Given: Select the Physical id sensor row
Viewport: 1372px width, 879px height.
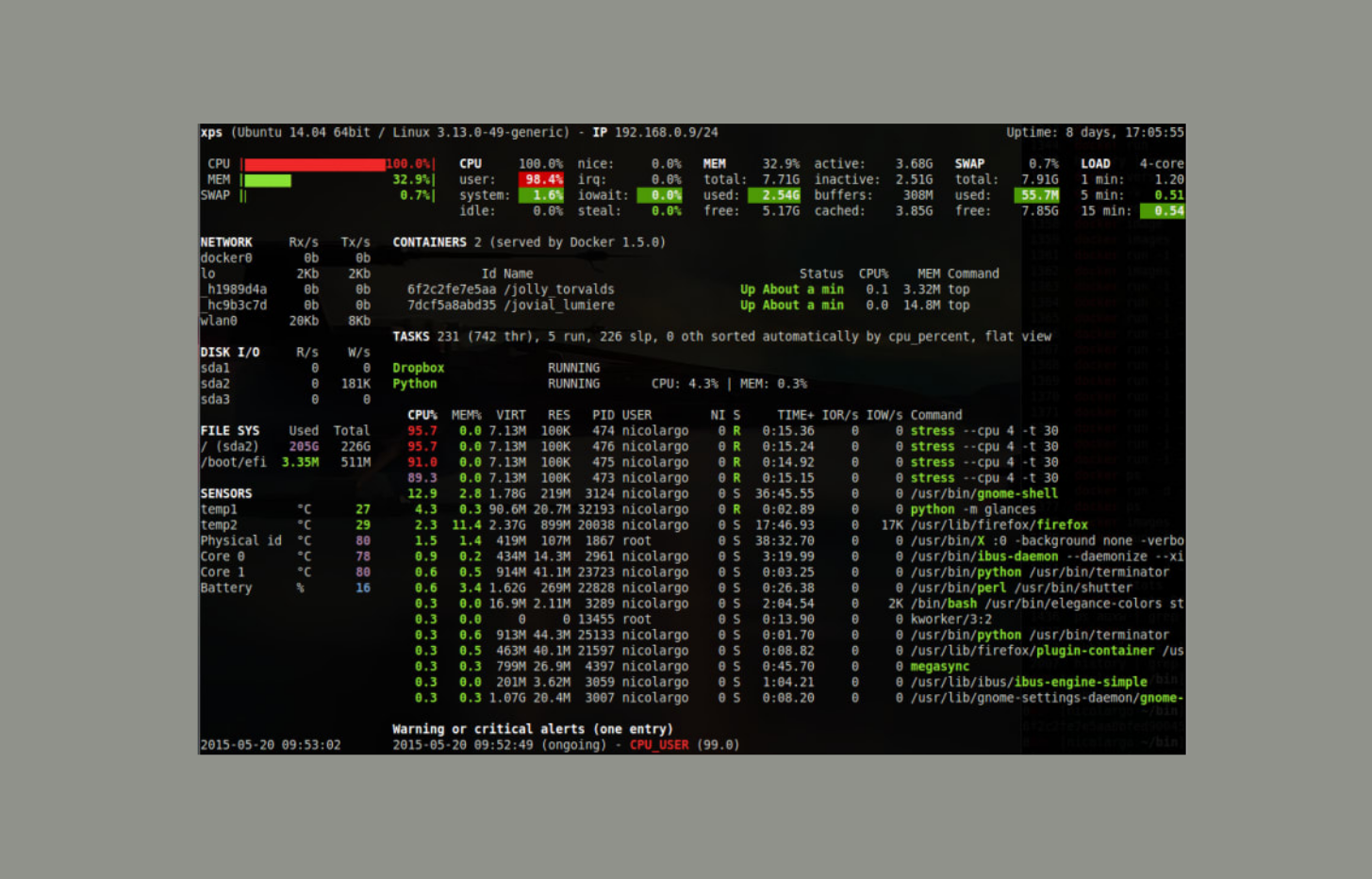Looking at the screenshot, I should click(285, 540).
